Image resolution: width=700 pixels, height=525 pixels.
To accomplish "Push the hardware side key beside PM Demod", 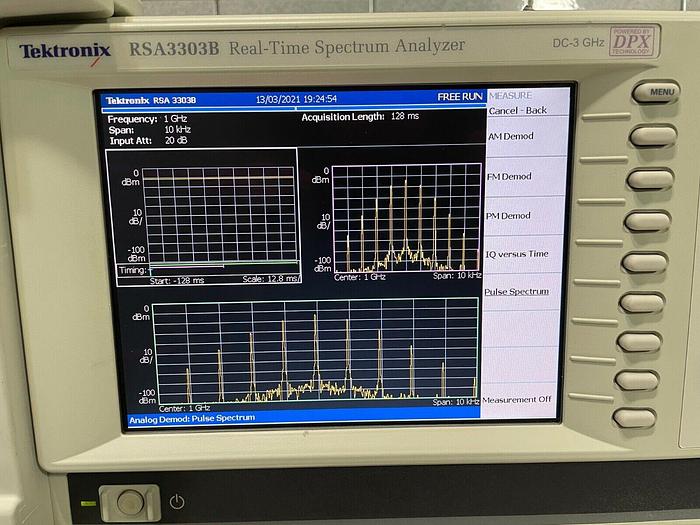I will pos(647,221).
